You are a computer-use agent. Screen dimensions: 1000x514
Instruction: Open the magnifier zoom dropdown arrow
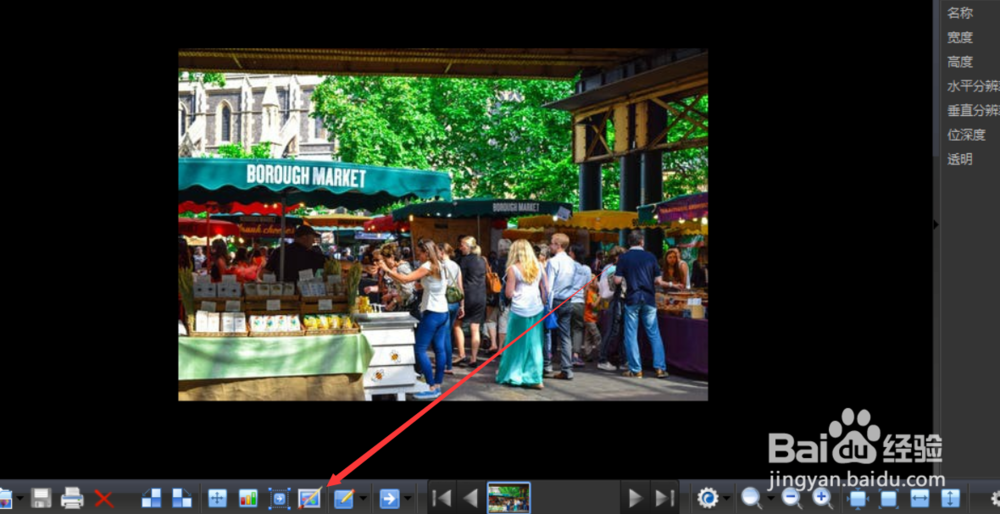coord(770,498)
